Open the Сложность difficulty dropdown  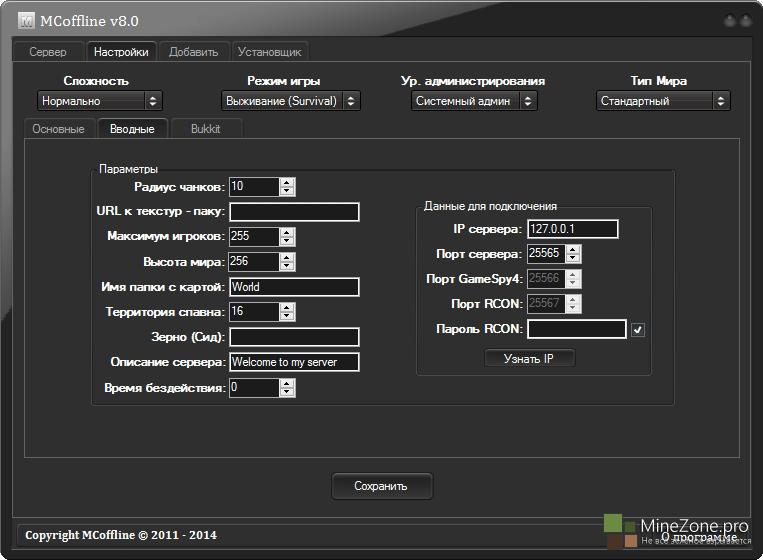click(x=100, y=101)
